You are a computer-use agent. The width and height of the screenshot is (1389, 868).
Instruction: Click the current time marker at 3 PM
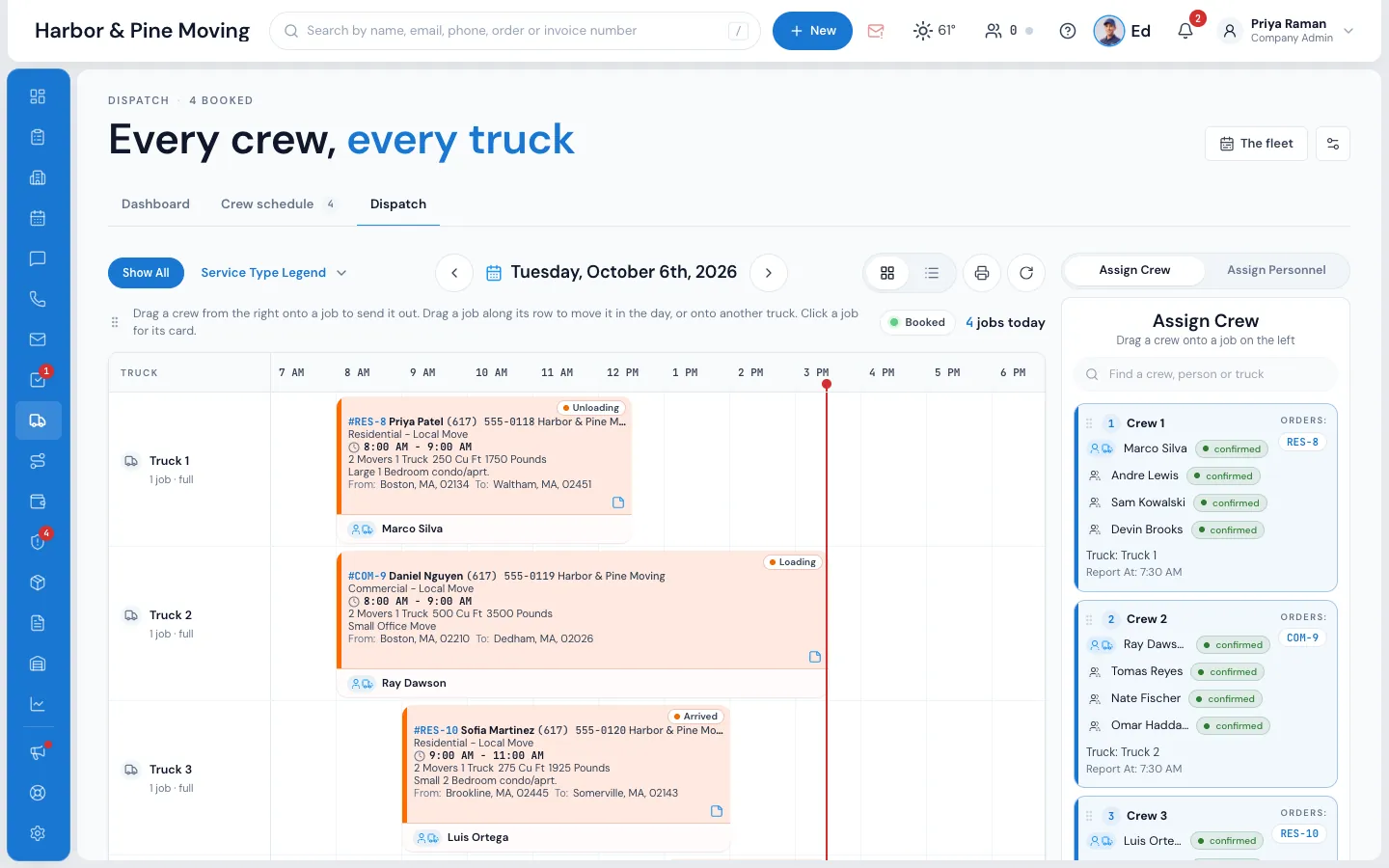827,384
